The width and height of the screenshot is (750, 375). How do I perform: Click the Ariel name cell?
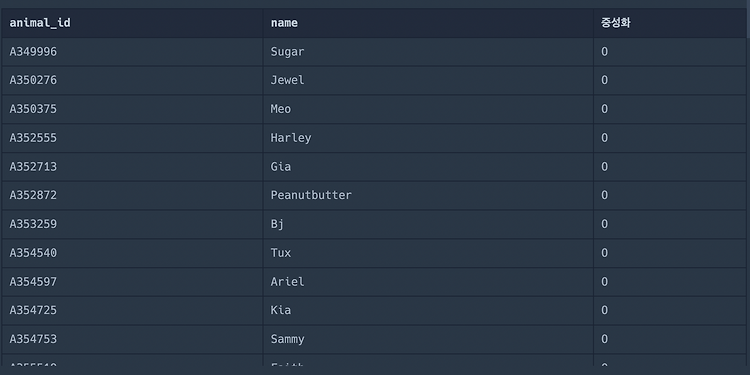(428, 282)
